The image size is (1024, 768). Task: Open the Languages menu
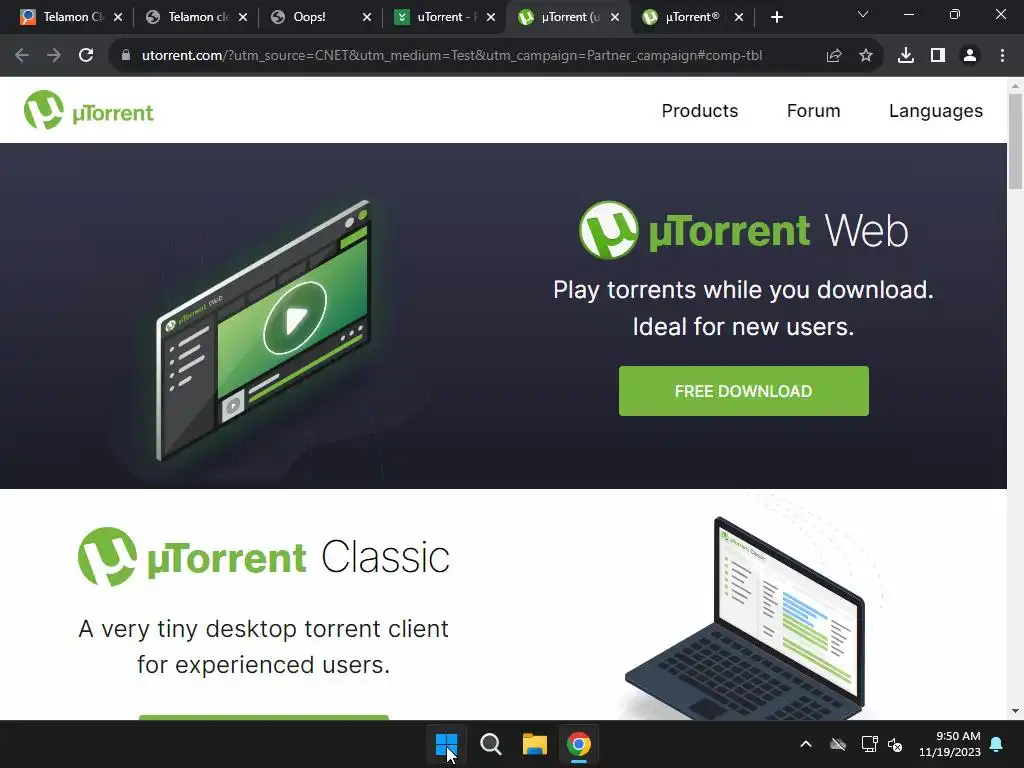935,111
